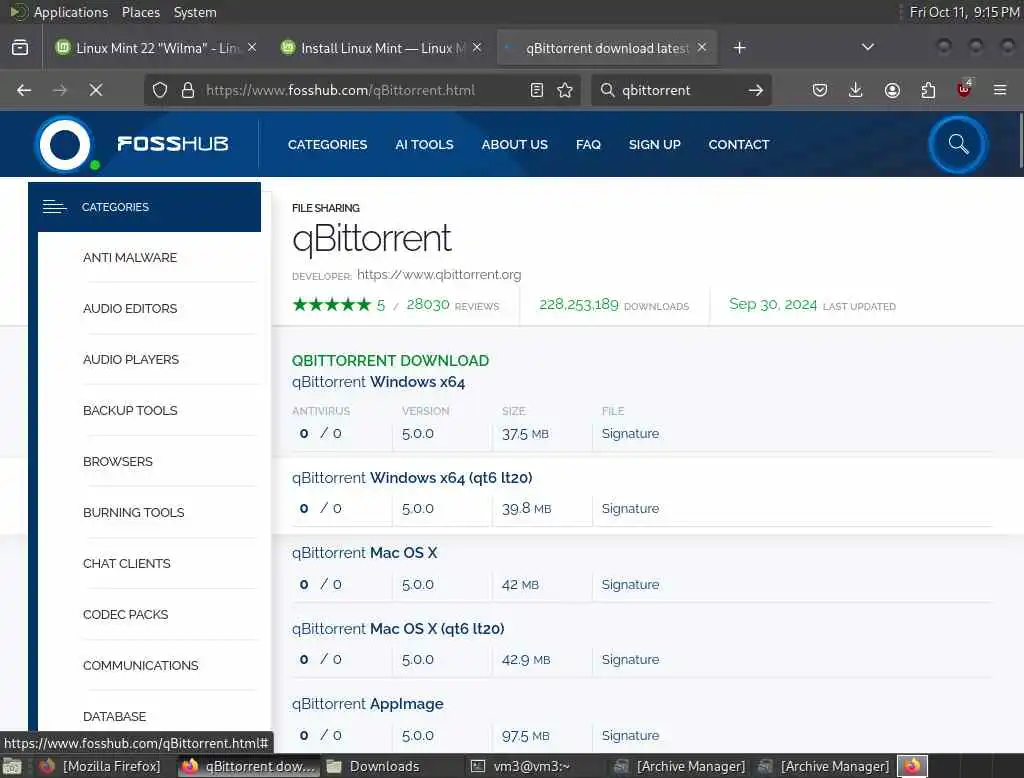The width and height of the screenshot is (1024, 778).
Task: Select the qBittorrent download latest tab
Action: (607, 48)
